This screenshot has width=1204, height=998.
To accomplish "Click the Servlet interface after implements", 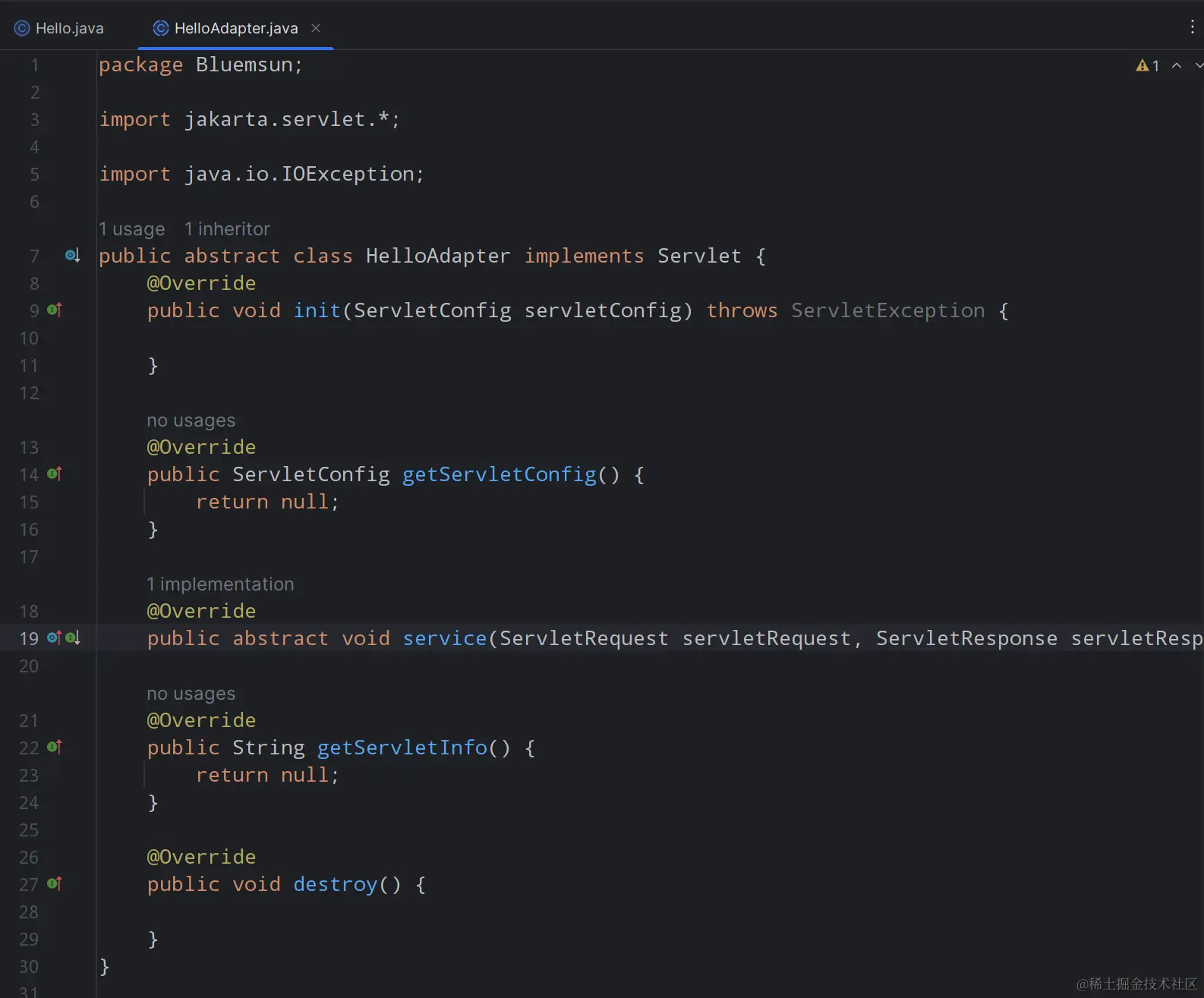I will pyautogui.click(x=699, y=256).
